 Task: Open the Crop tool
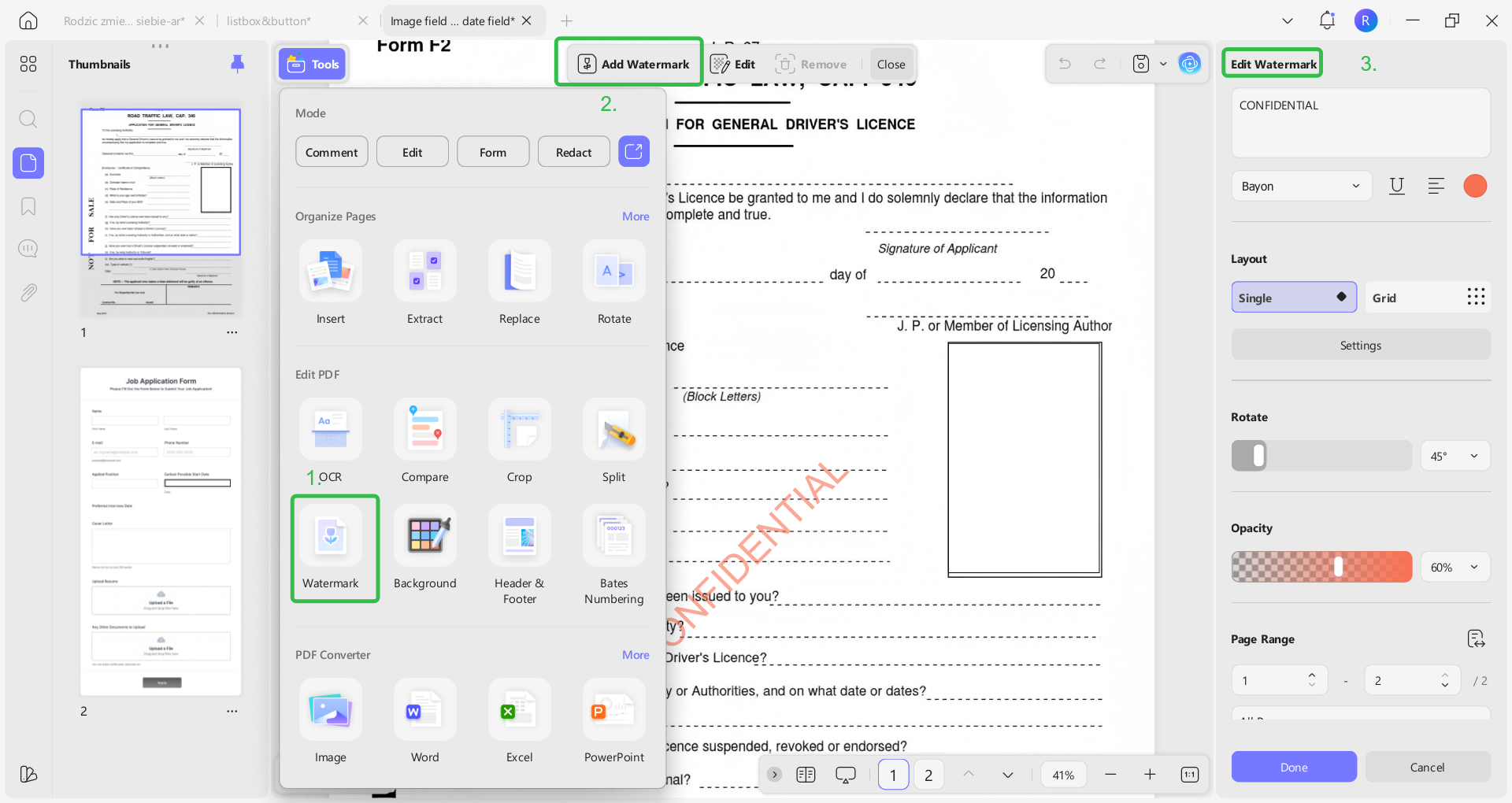(520, 442)
